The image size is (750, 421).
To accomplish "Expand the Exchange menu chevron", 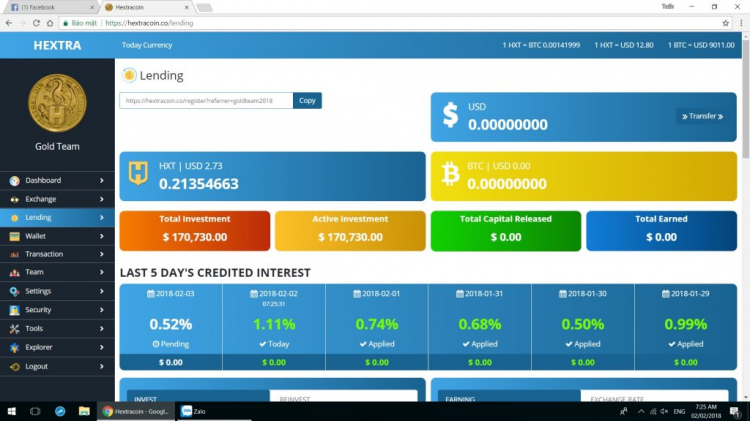I will 102,199.
